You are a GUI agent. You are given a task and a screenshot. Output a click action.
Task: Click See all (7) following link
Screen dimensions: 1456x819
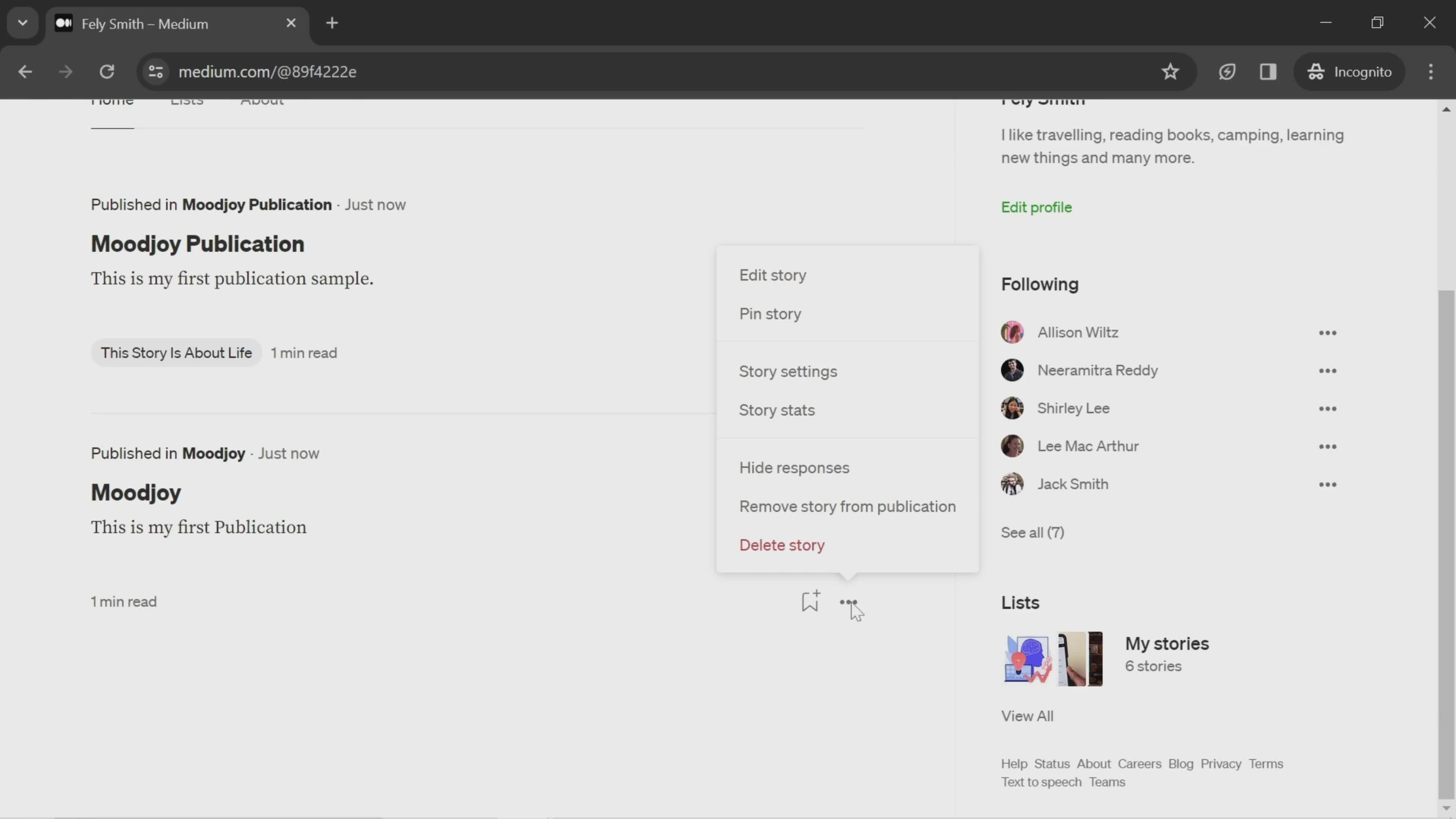[1033, 531]
